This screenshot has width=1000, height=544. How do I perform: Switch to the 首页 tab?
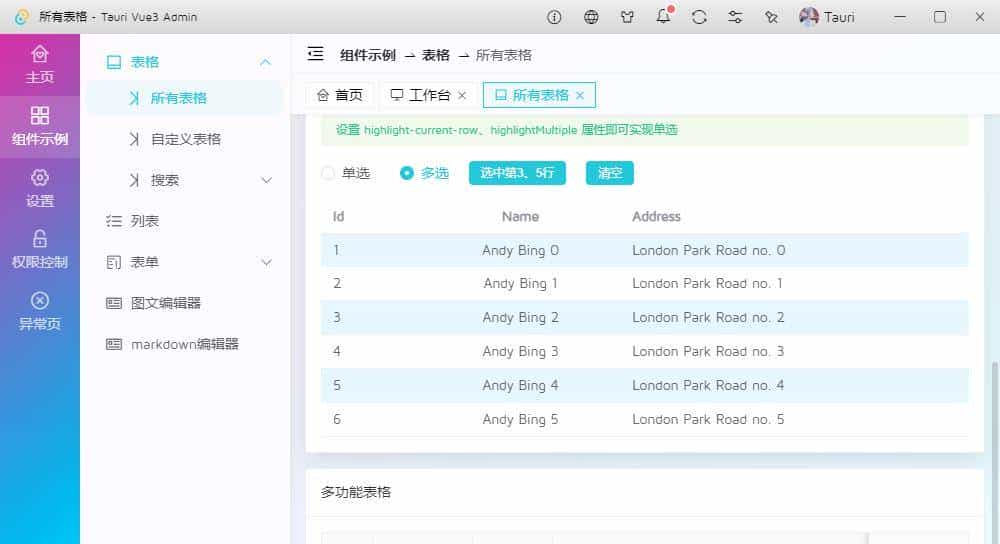tap(340, 95)
